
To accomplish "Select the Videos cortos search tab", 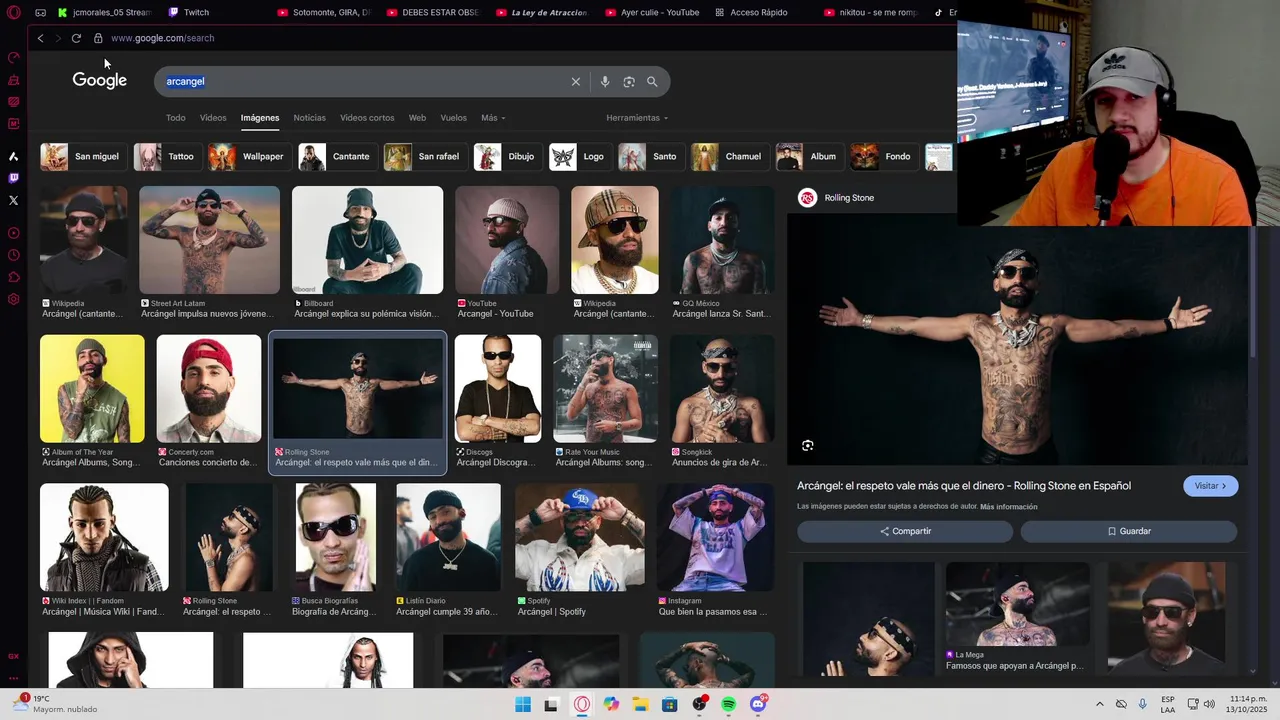I will coord(367,118).
